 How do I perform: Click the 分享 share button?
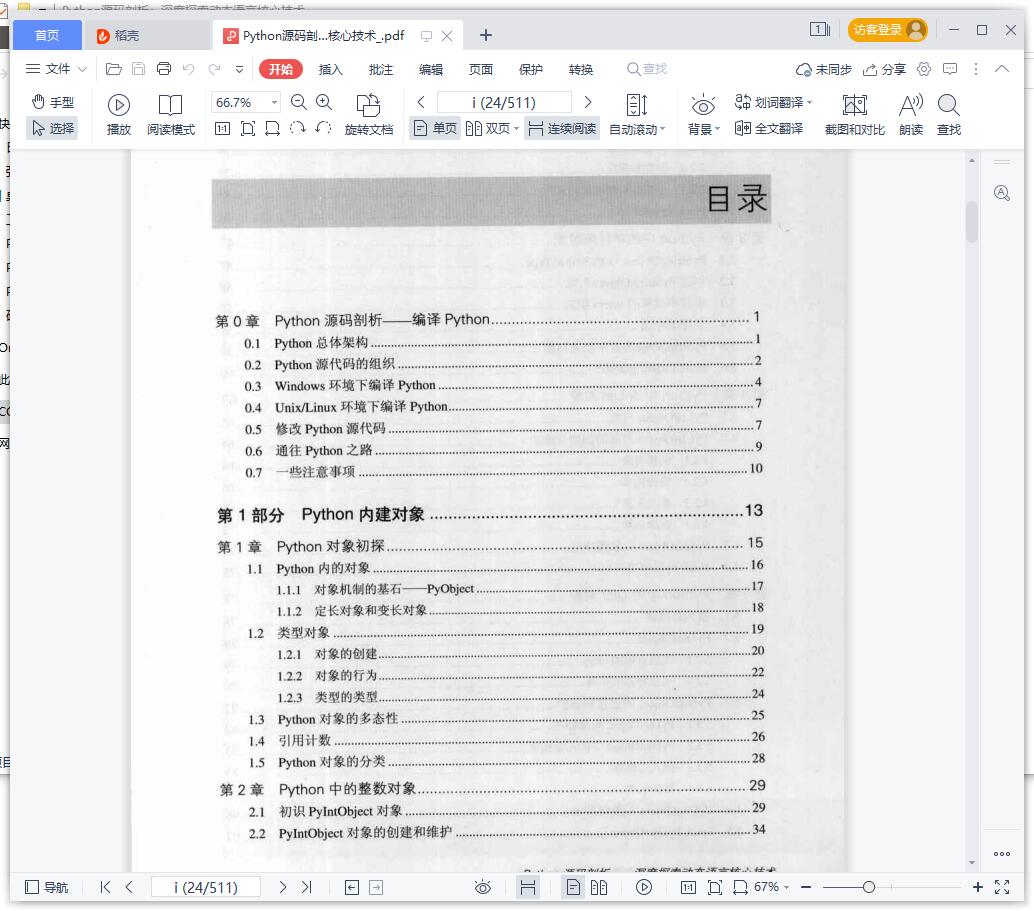(x=884, y=69)
